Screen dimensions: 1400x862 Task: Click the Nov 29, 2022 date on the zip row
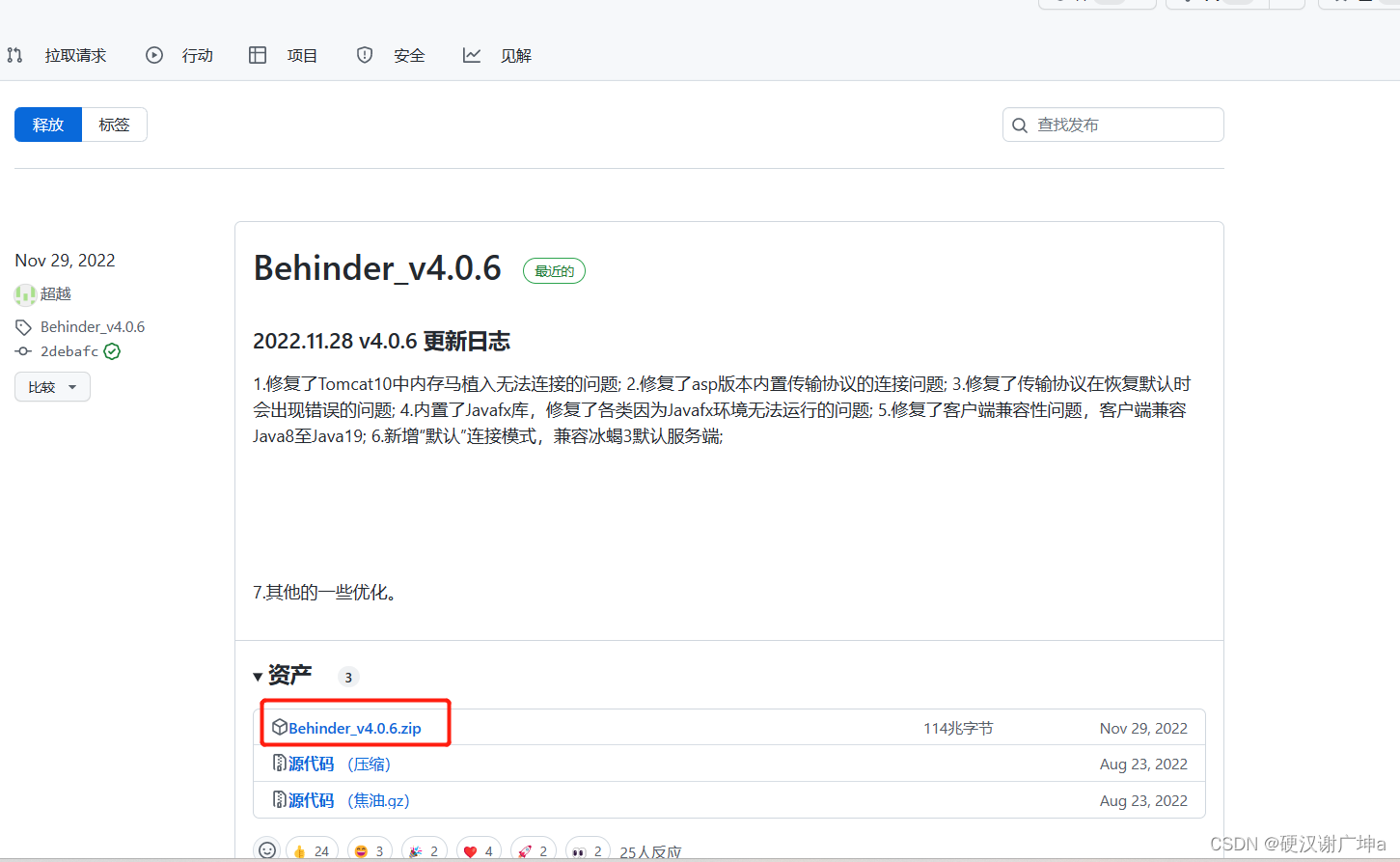[1143, 729]
